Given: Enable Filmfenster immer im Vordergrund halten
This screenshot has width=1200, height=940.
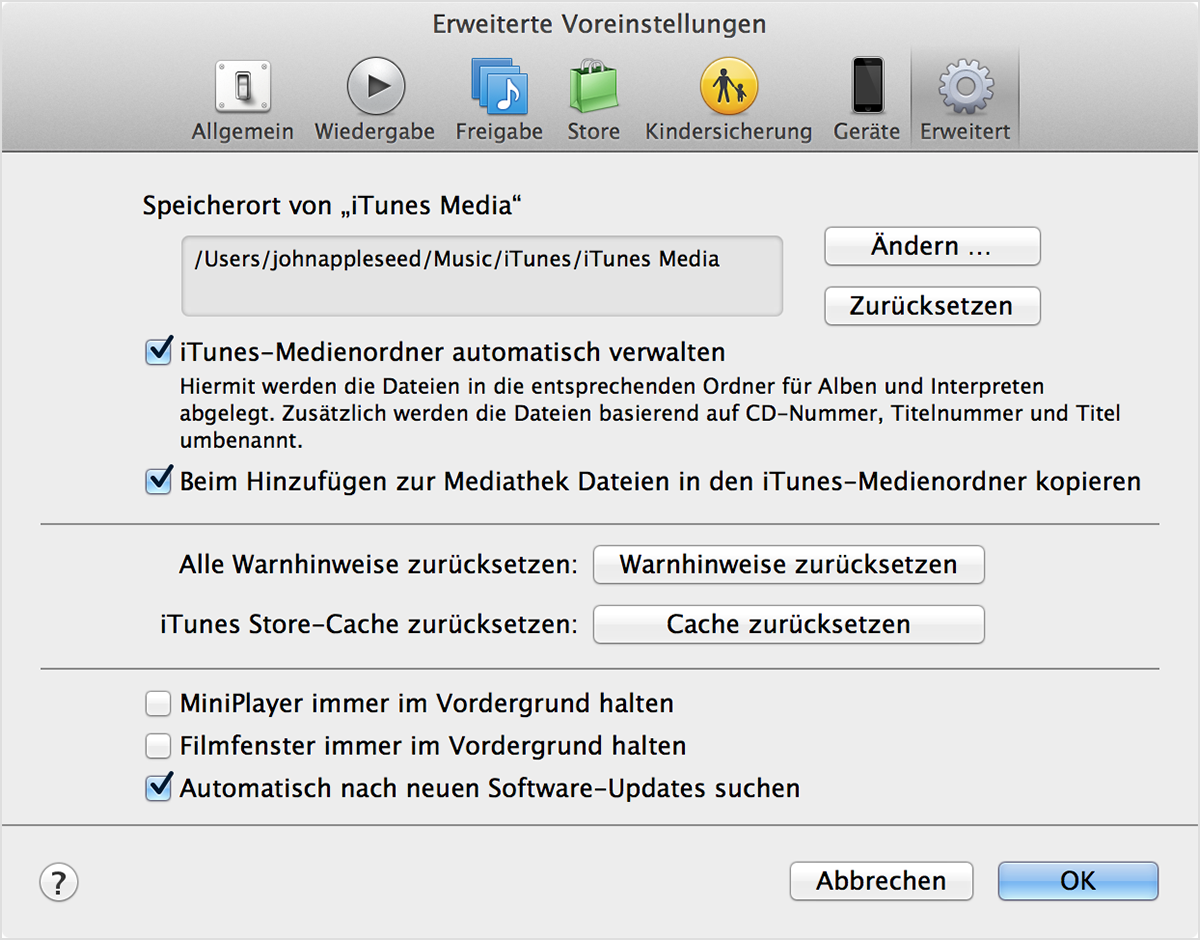Looking at the screenshot, I should [x=159, y=746].
